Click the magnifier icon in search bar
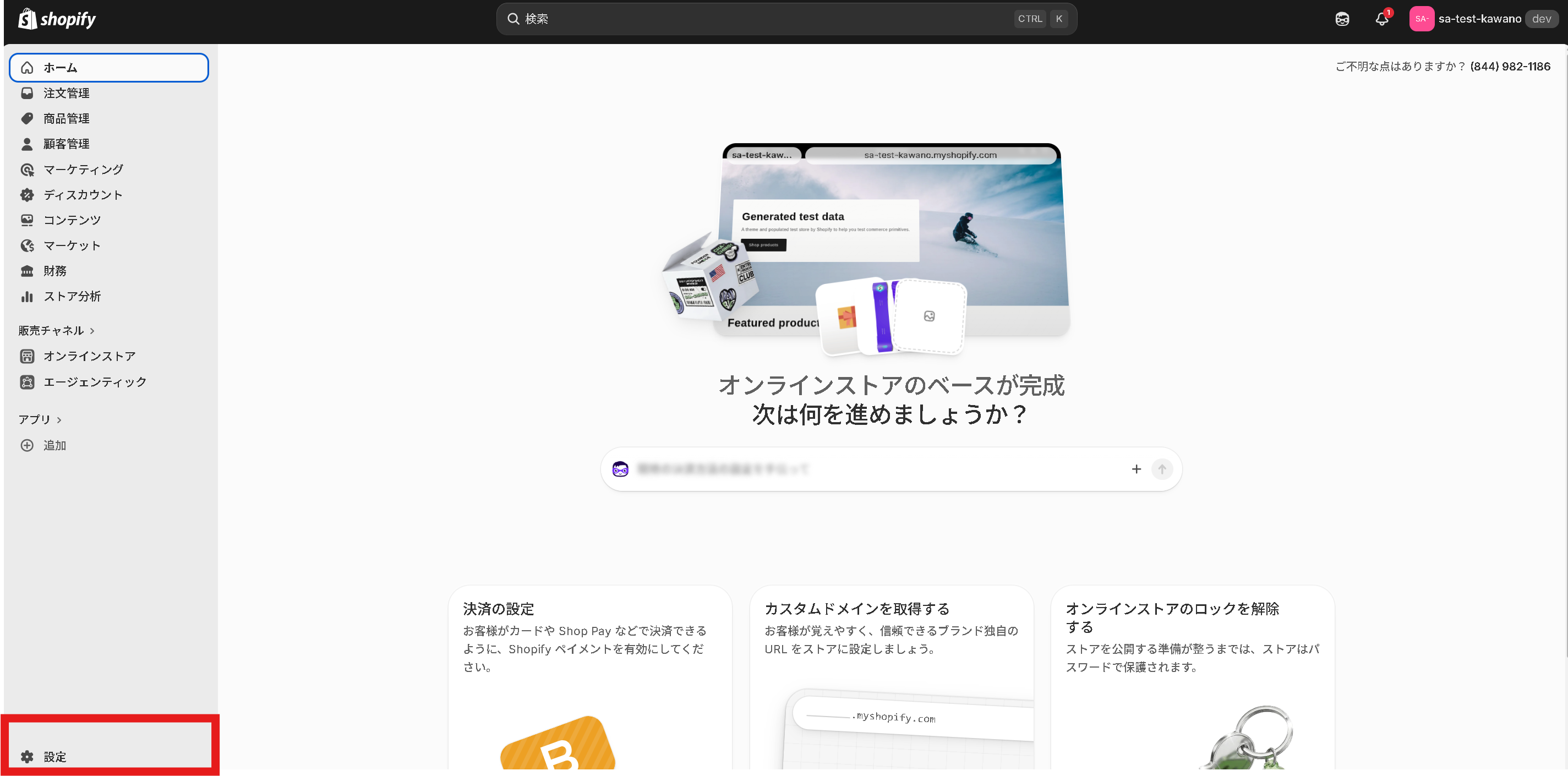1568x776 pixels. 513,19
